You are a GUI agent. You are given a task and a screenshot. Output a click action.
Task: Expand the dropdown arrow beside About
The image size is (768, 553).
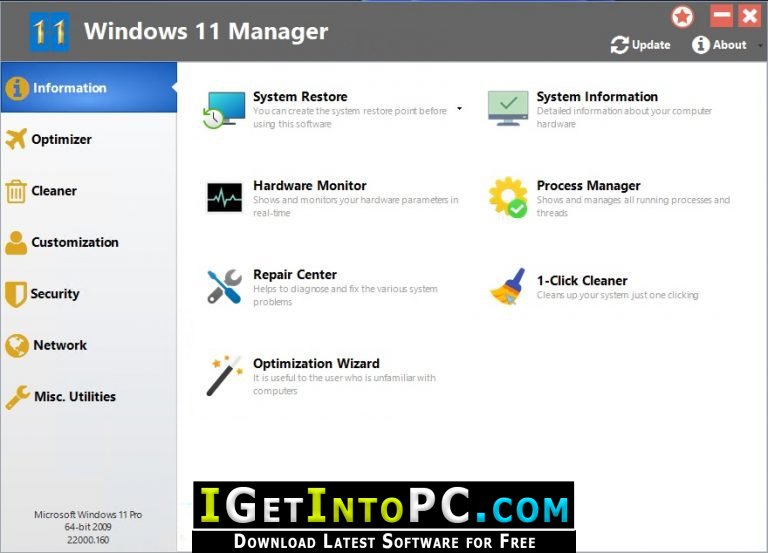click(760, 46)
